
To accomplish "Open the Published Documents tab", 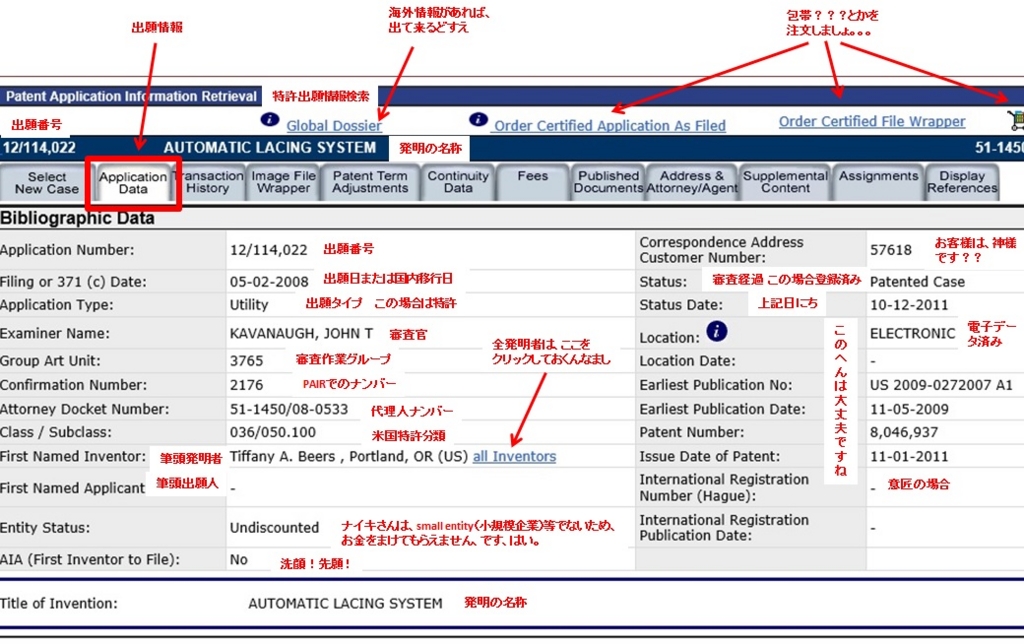I will [607, 182].
